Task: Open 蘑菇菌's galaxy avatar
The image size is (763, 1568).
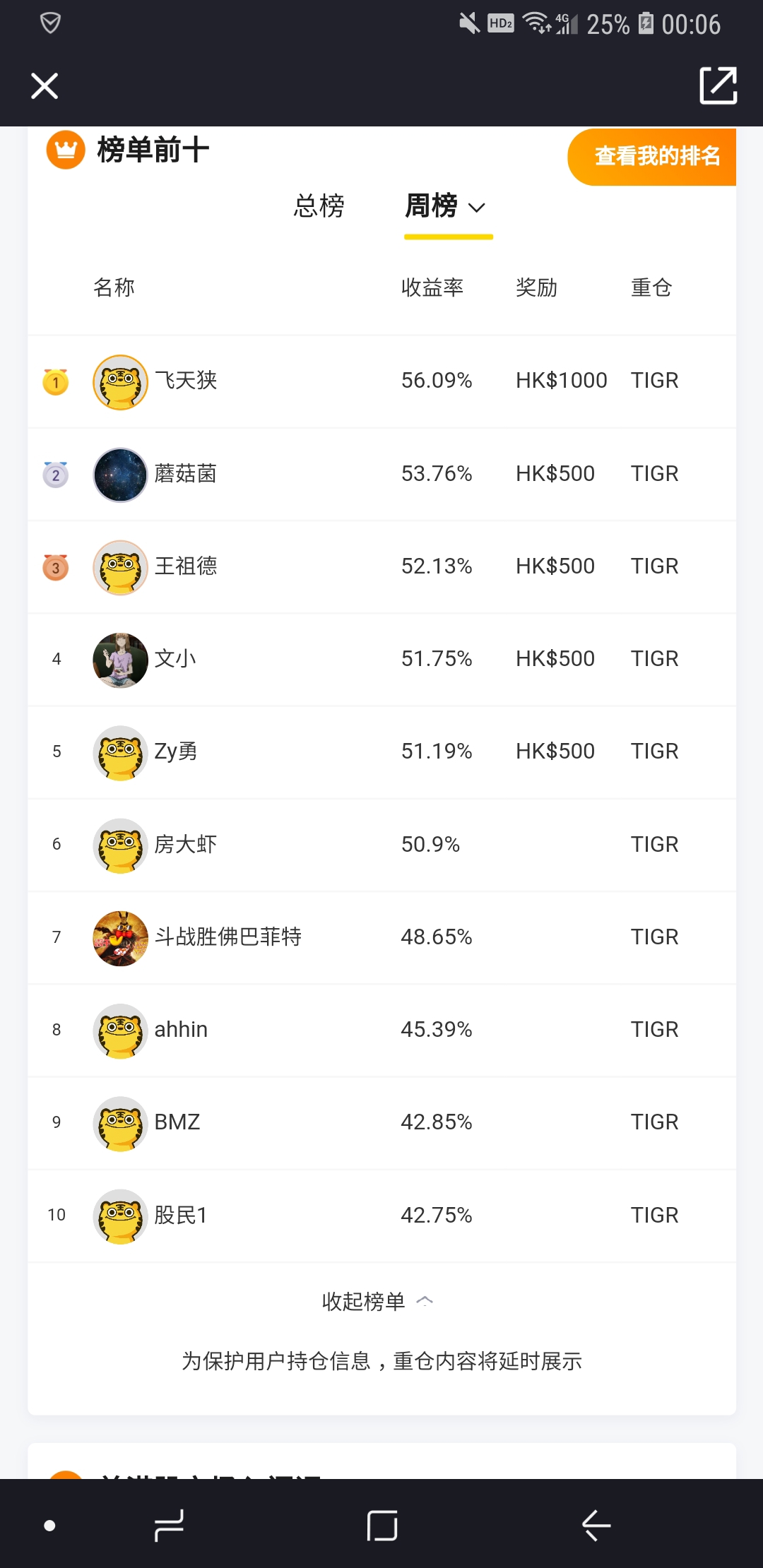Action: tap(120, 475)
